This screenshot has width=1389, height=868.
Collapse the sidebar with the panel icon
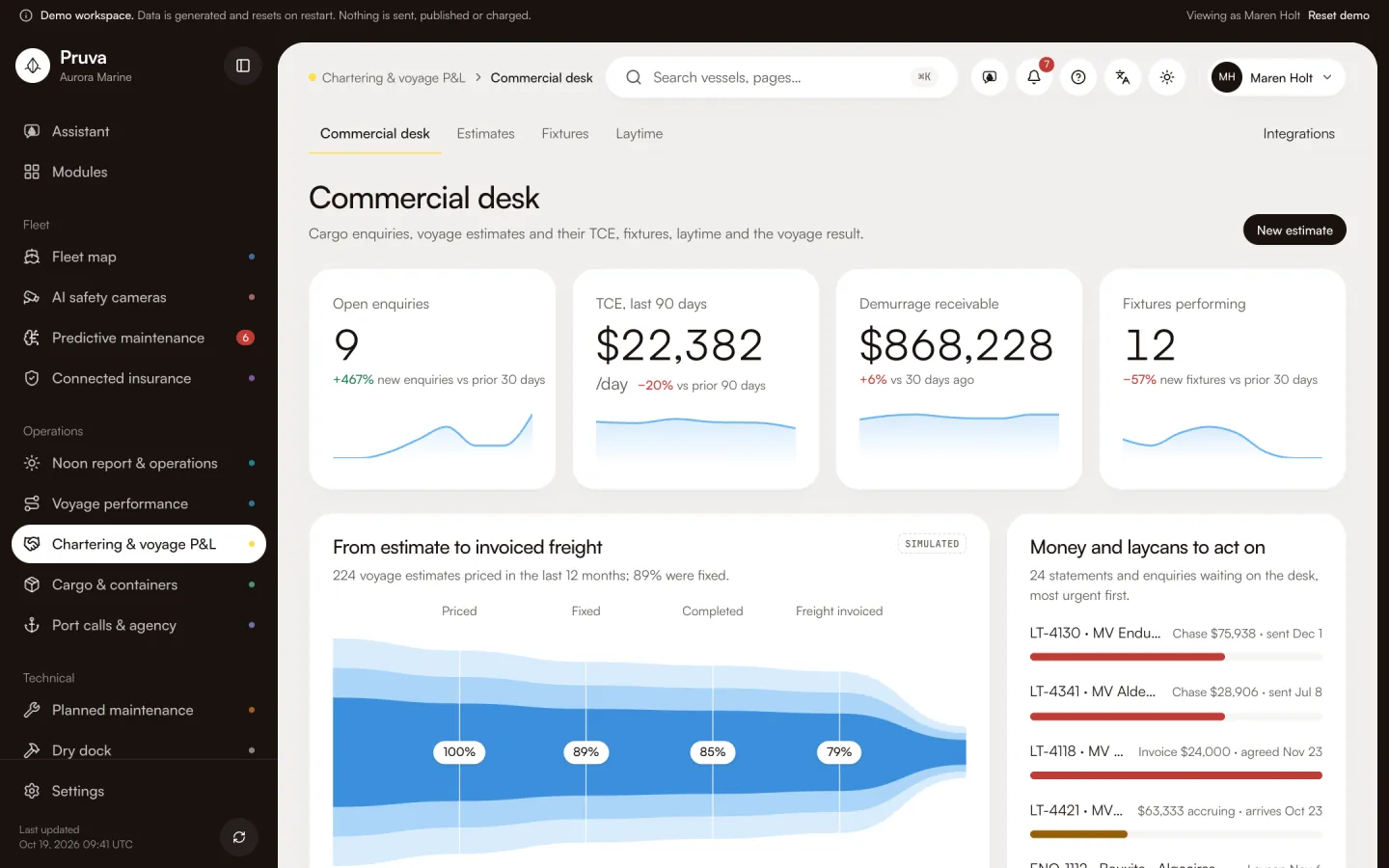(x=243, y=66)
